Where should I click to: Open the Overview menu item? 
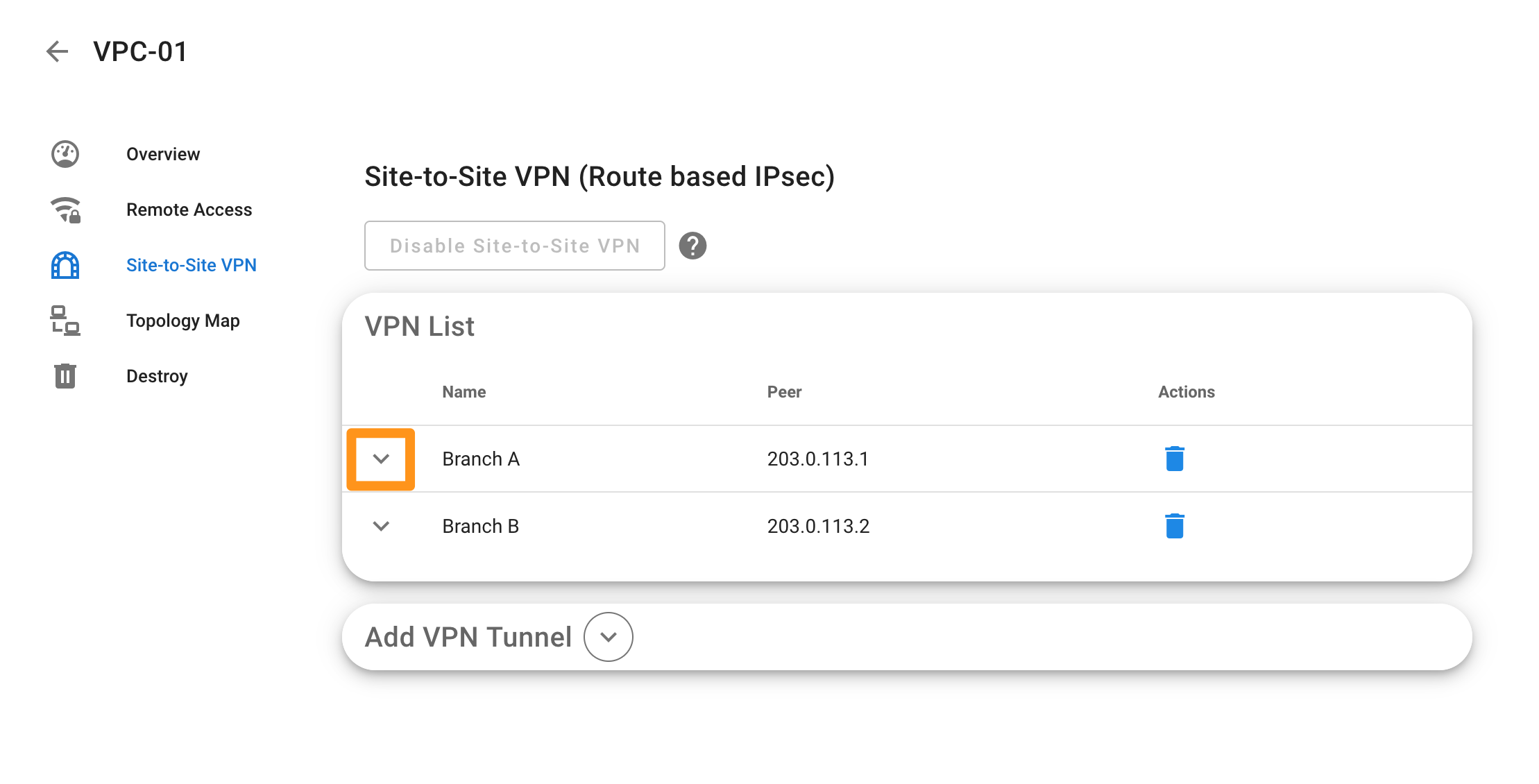[x=163, y=154]
